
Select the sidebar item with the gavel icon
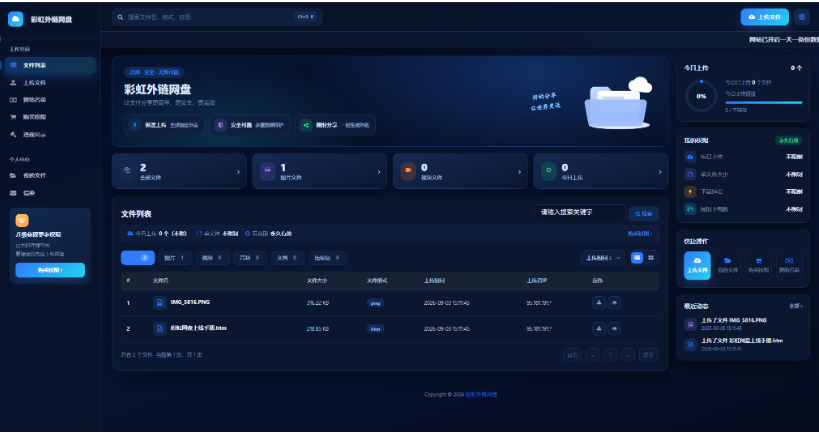click(50, 134)
